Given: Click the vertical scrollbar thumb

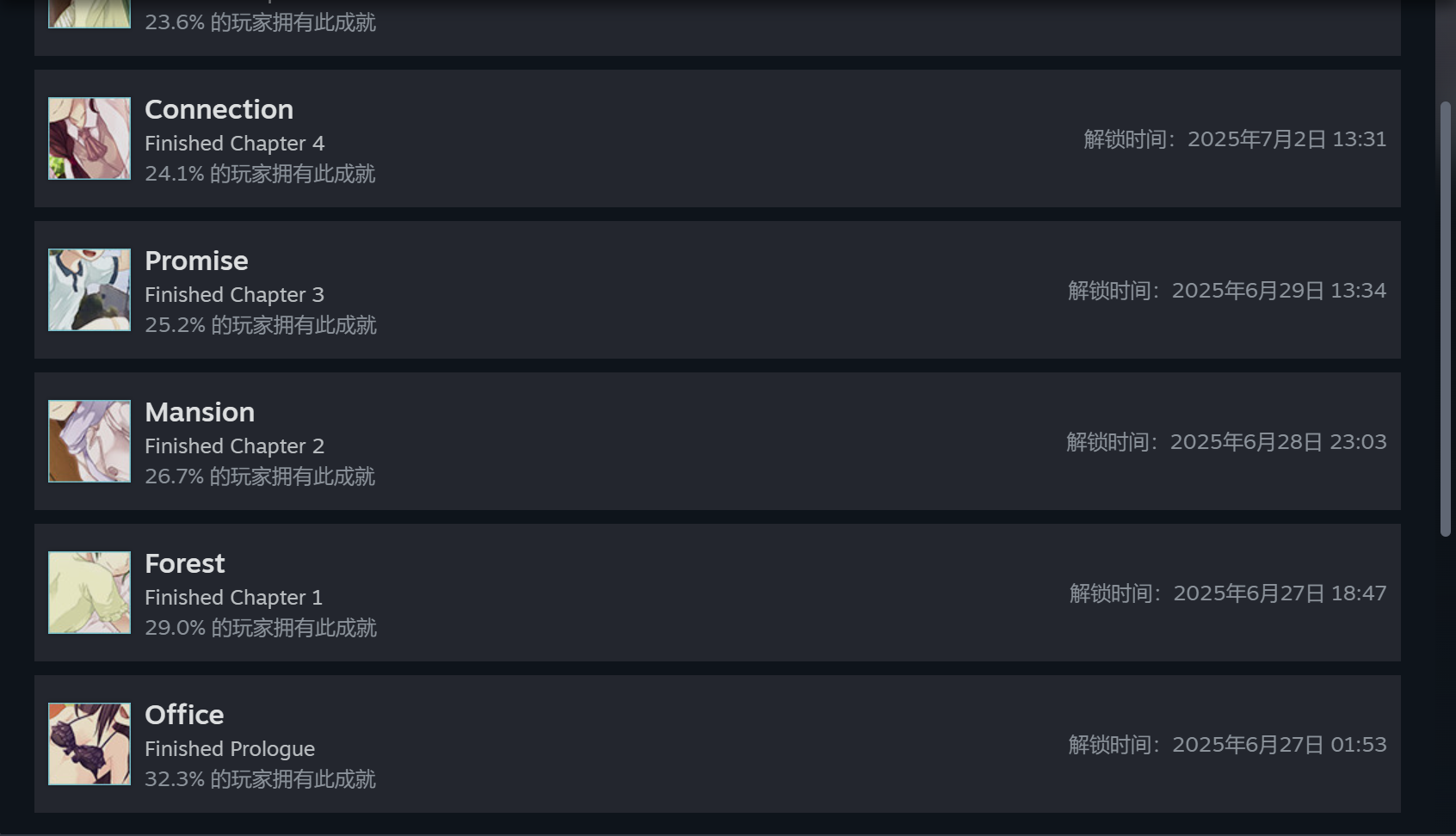Looking at the screenshot, I should point(1446,319).
